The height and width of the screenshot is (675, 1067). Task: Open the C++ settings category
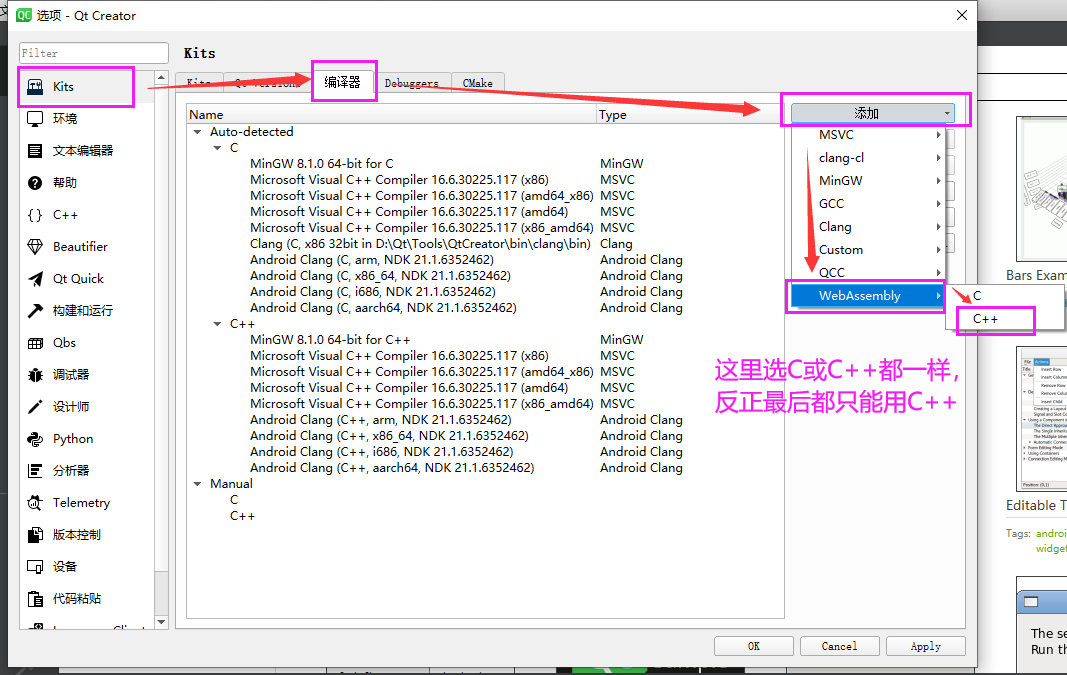[64, 215]
